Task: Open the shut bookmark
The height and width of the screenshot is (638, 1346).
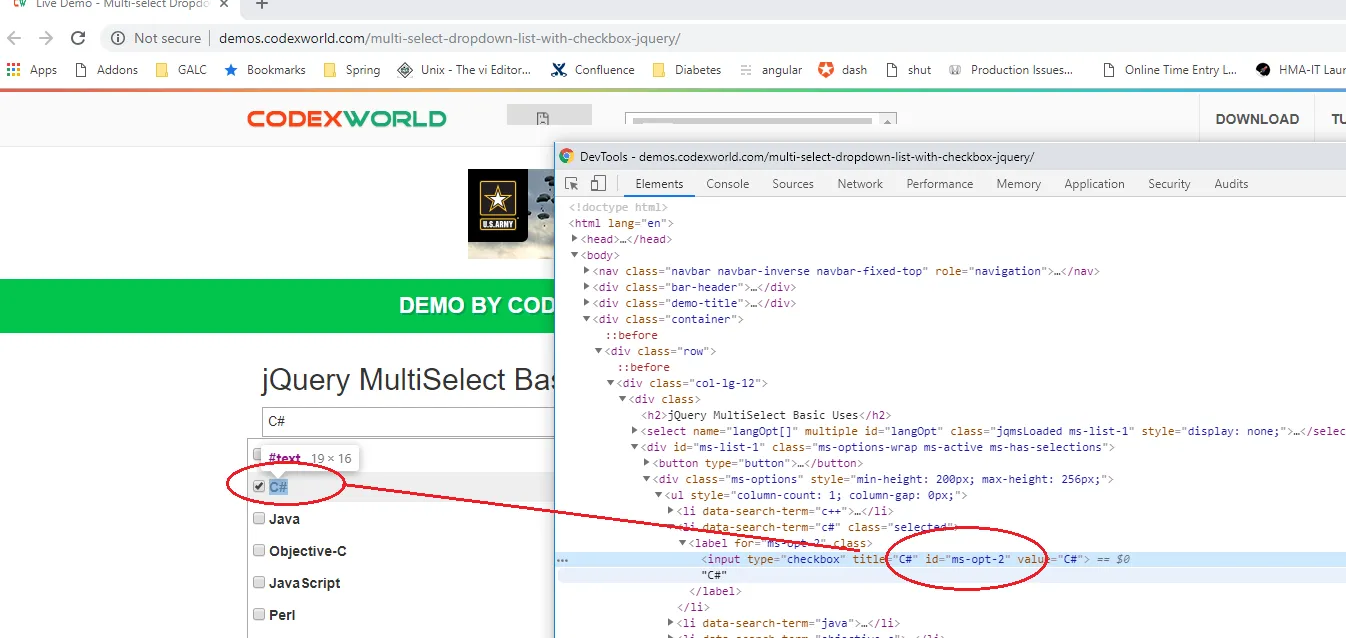Action: (x=909, y=70)
